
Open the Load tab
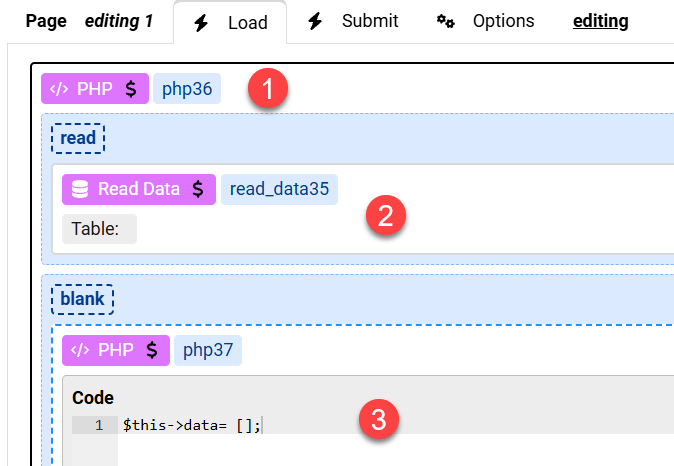pyautogui.click(x=230, y=22)
